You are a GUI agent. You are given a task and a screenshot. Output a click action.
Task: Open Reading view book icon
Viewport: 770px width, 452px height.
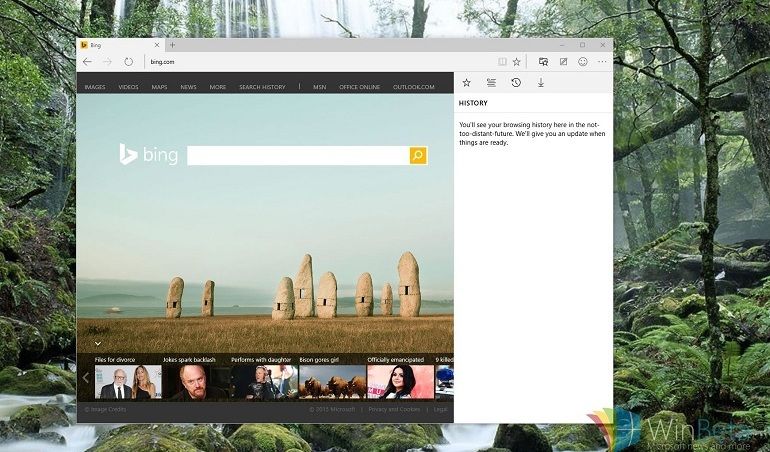click(x=502, y=62)
